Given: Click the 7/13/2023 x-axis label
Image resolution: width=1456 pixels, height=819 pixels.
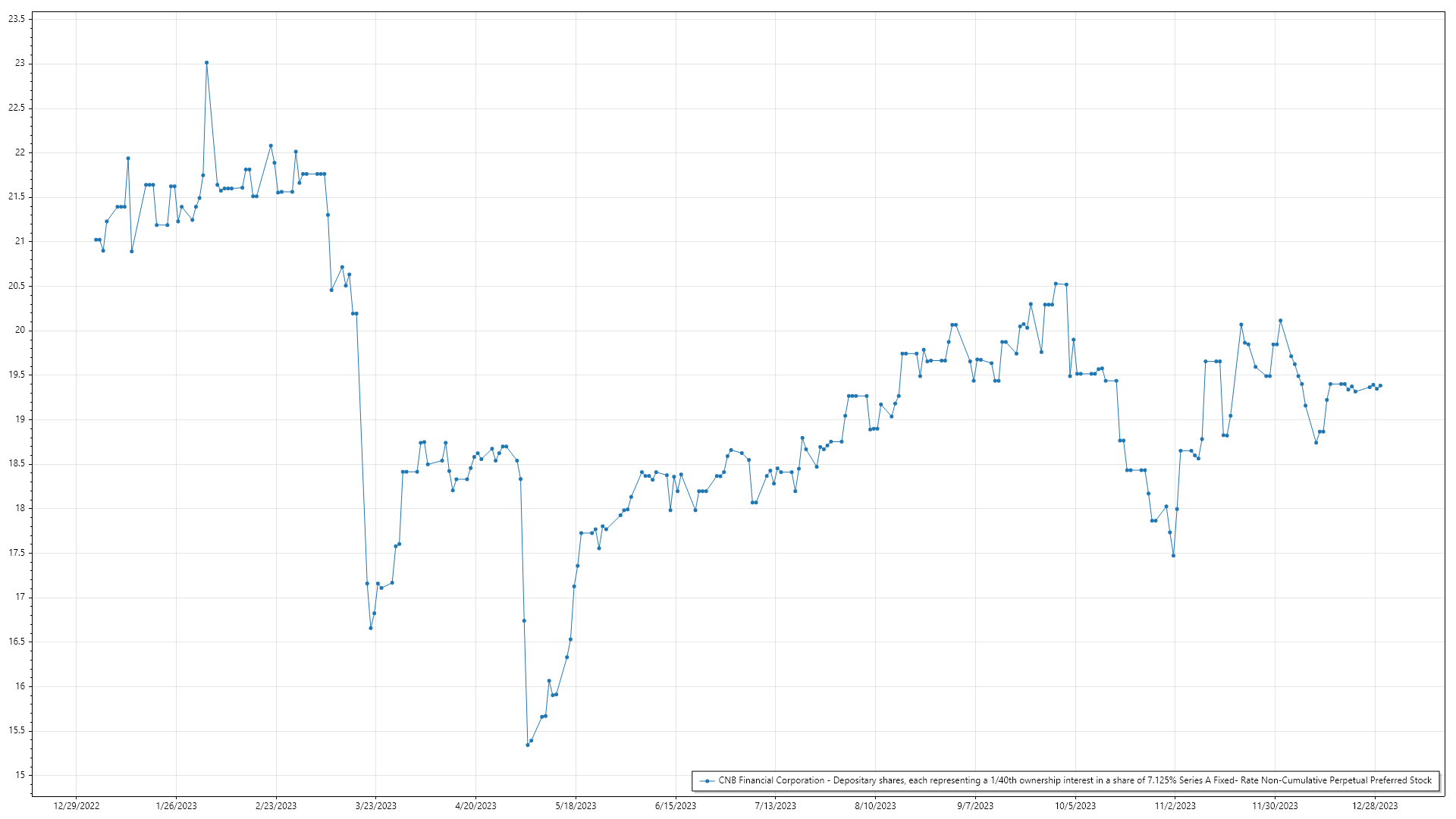Looking at the screenshot, I should click(775, 806).
